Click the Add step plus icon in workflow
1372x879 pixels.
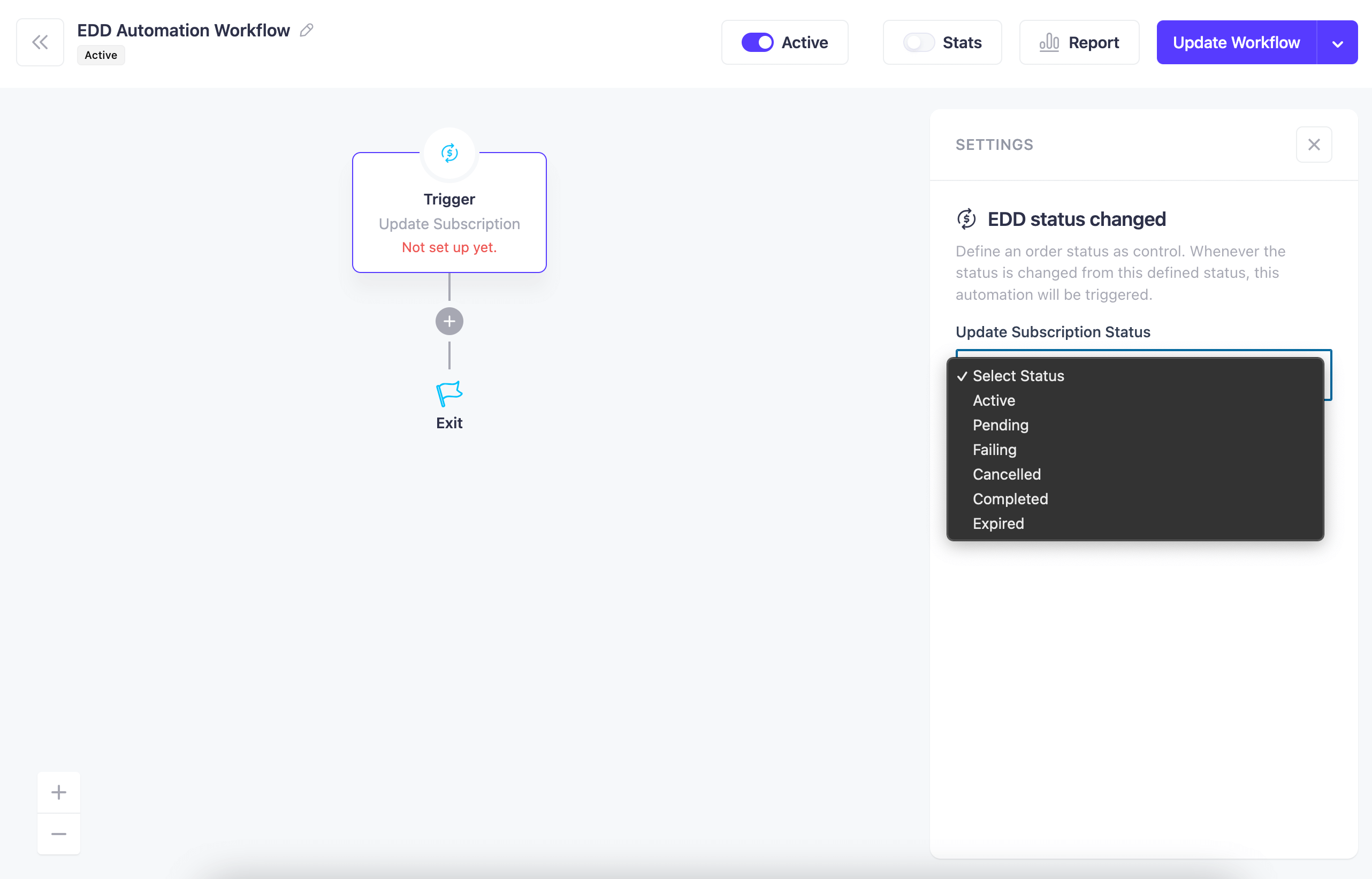449,321
